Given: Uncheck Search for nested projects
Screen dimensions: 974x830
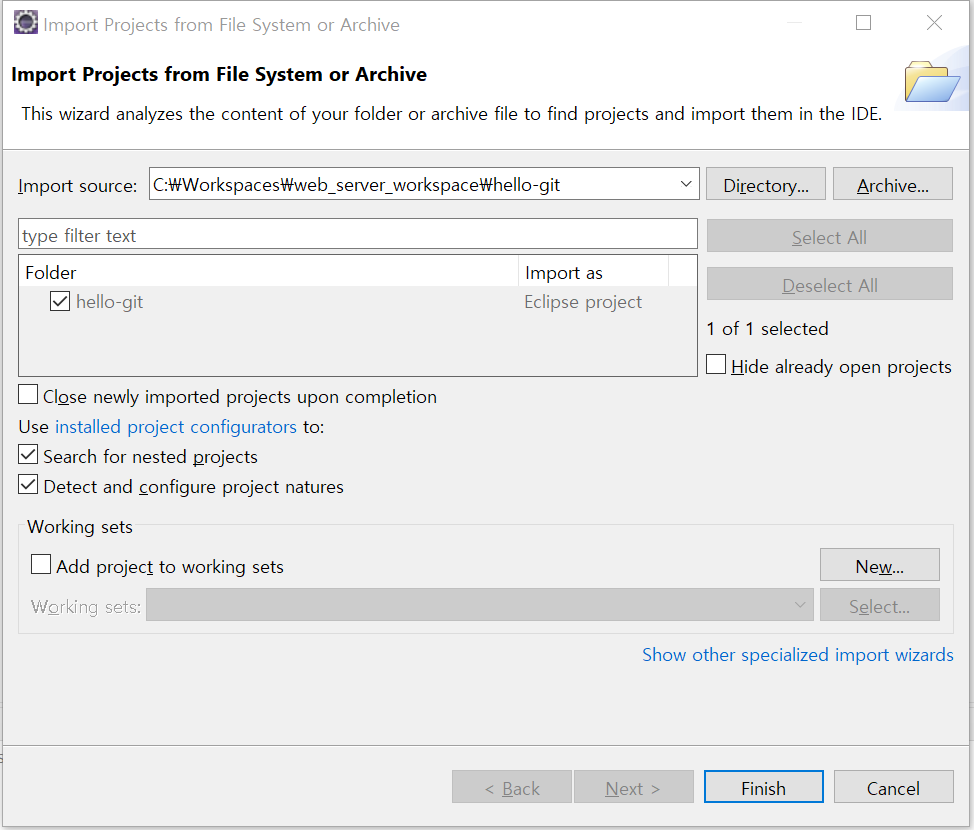Looking at the screenshot, I should tap(28, 454).
